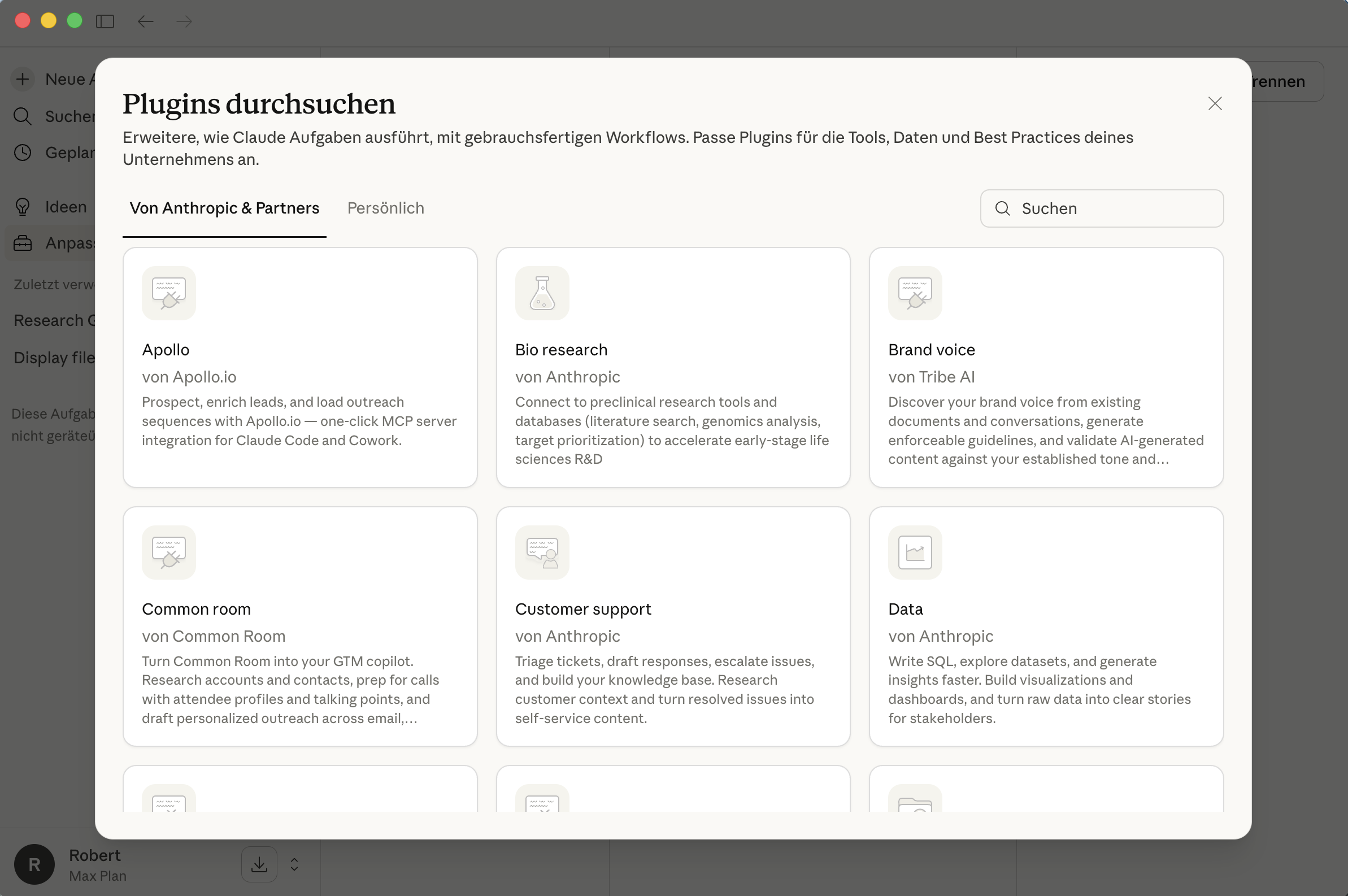This screenshot has height=896, width=1348.
Task: Click the Data chart icon
Action: tap(914, 552)
